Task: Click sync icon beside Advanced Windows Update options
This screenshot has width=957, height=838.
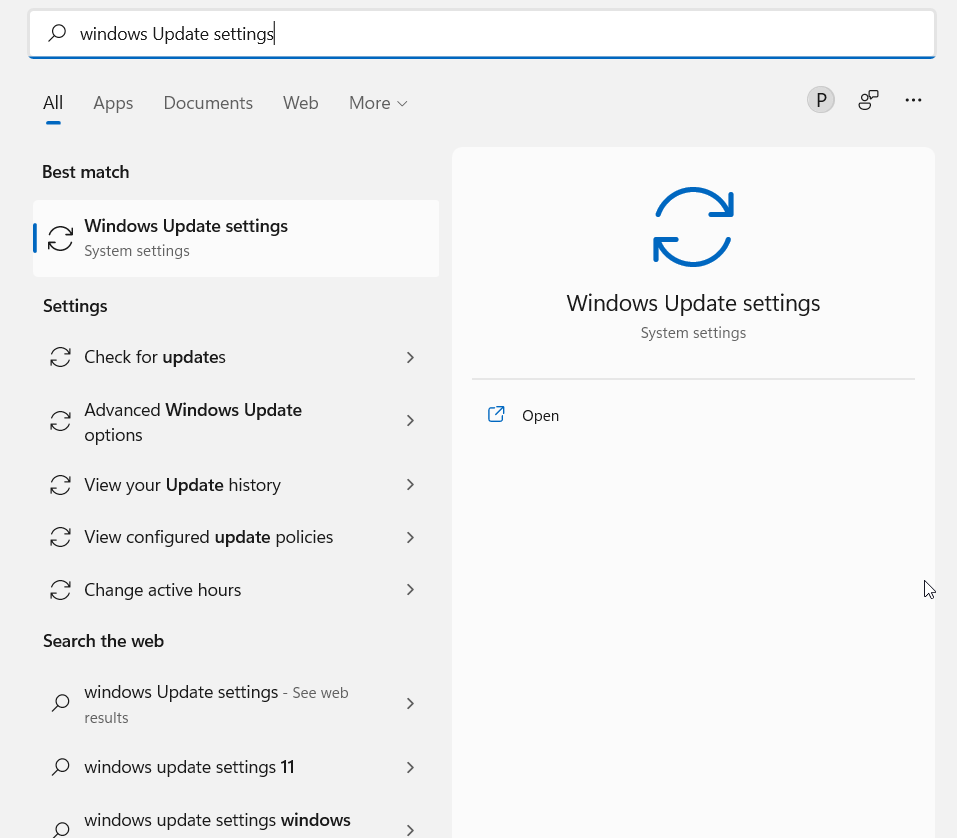Action: coord(60,421)
